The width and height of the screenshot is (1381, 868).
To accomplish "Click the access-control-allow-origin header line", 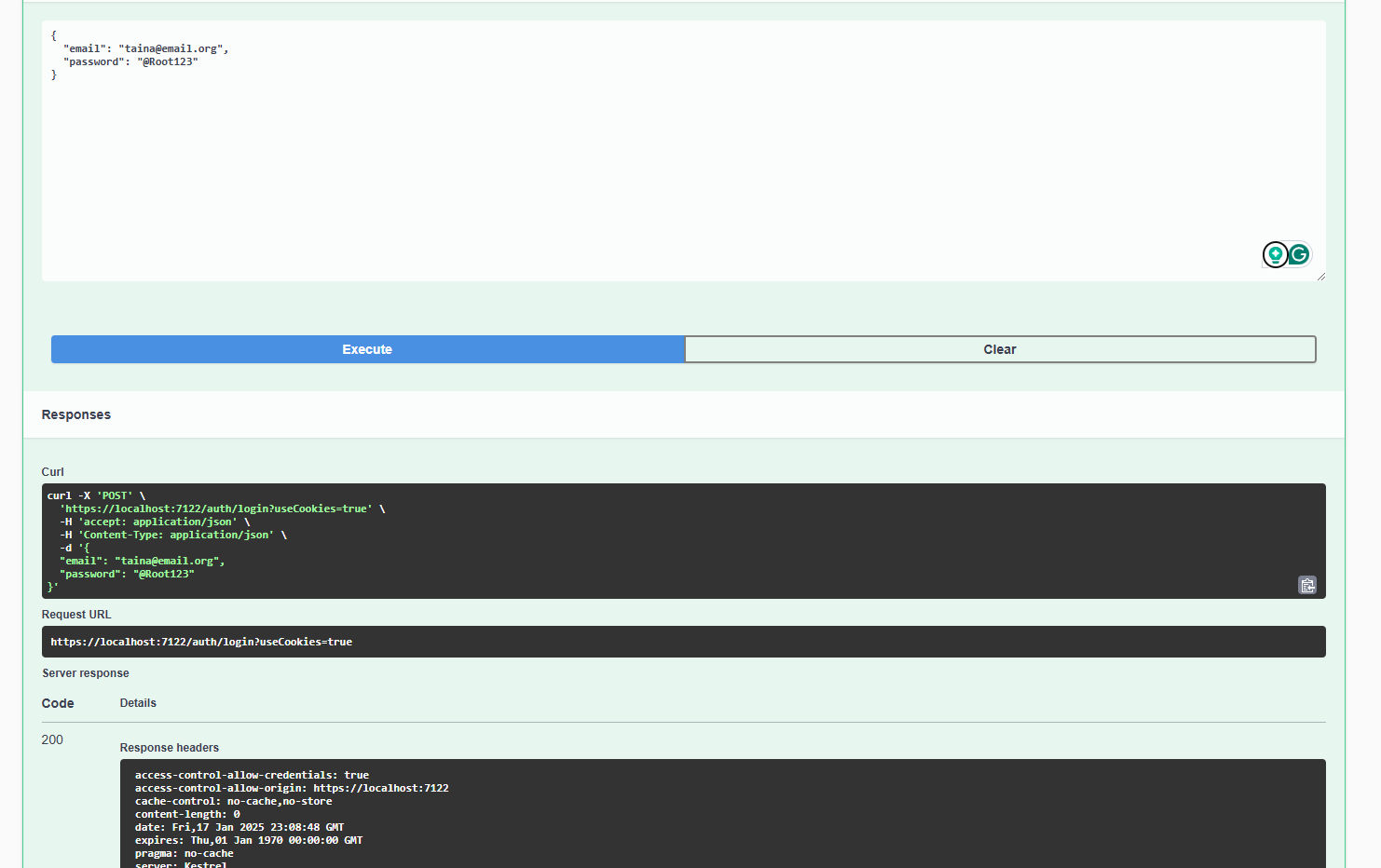I will pos(292,788).
